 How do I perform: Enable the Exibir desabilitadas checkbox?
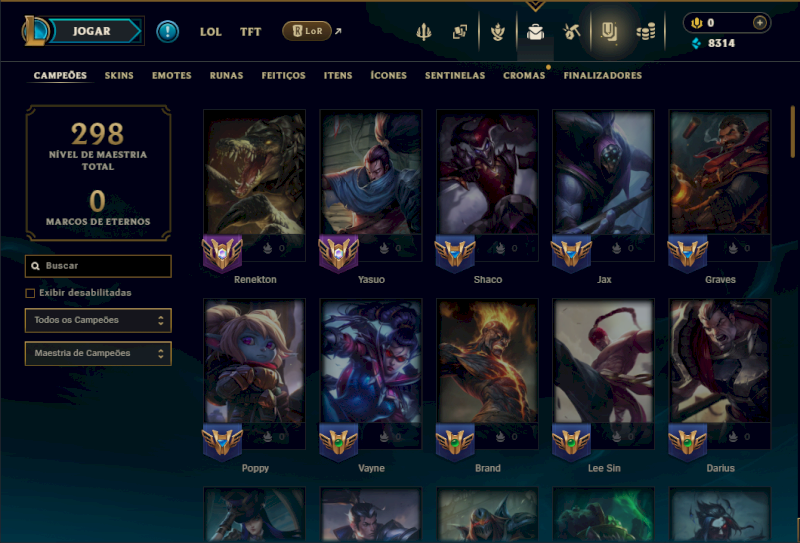point(30,293)
